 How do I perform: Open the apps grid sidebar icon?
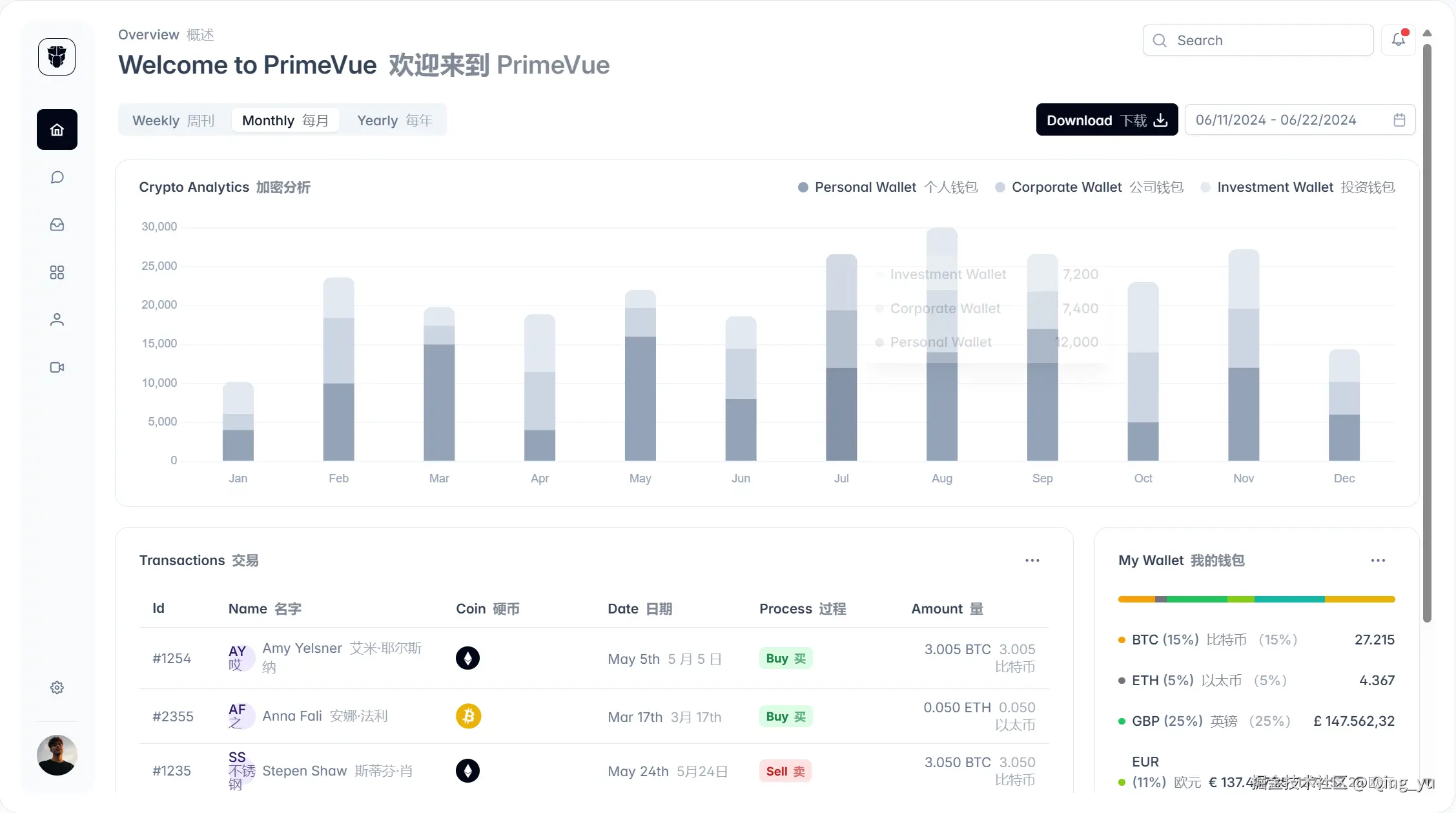click(57, 273)
